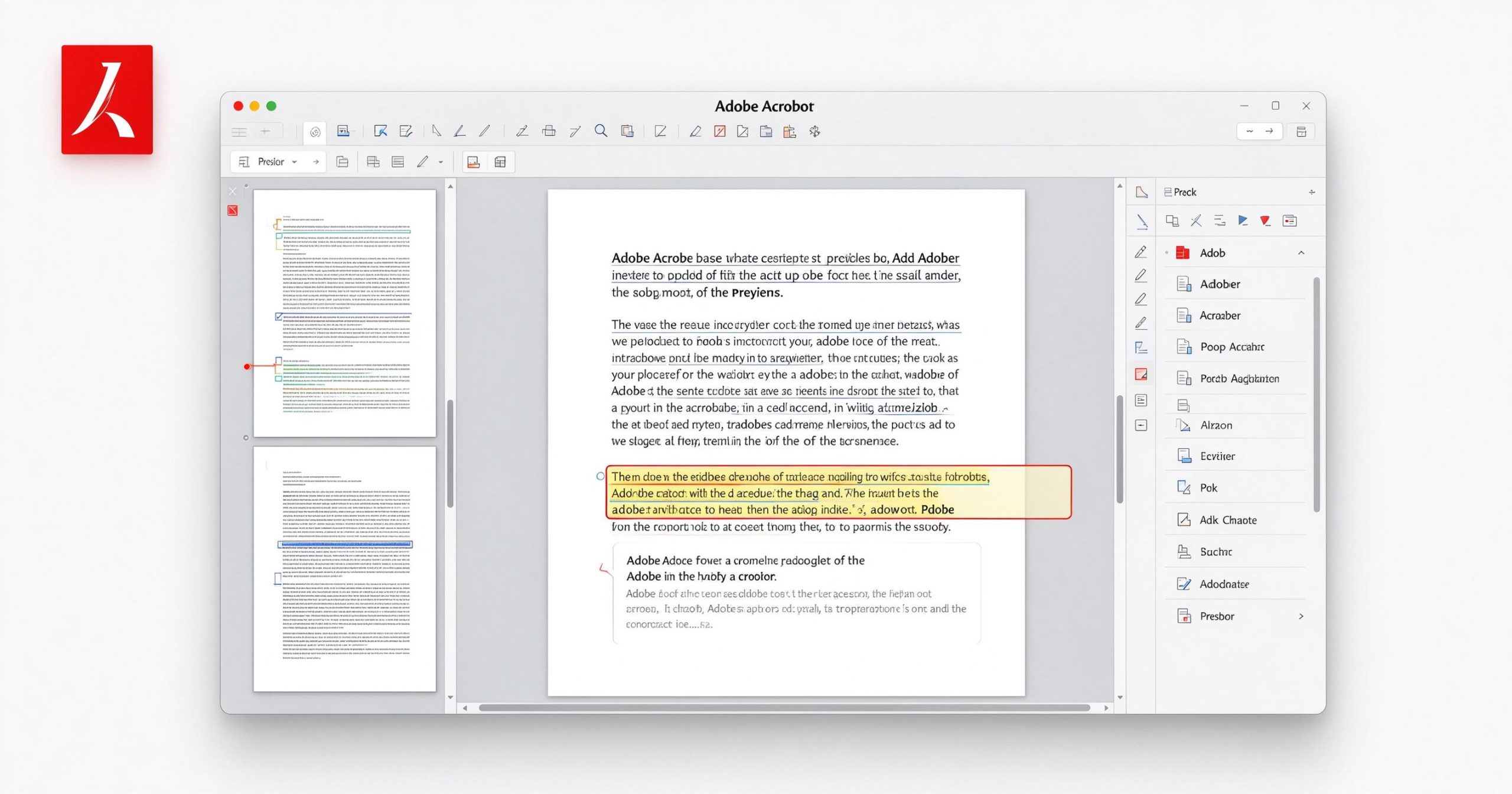Click the Suchrc entry
Image resolution: width=1512 pixels, height=794 pixels.
1236,552
